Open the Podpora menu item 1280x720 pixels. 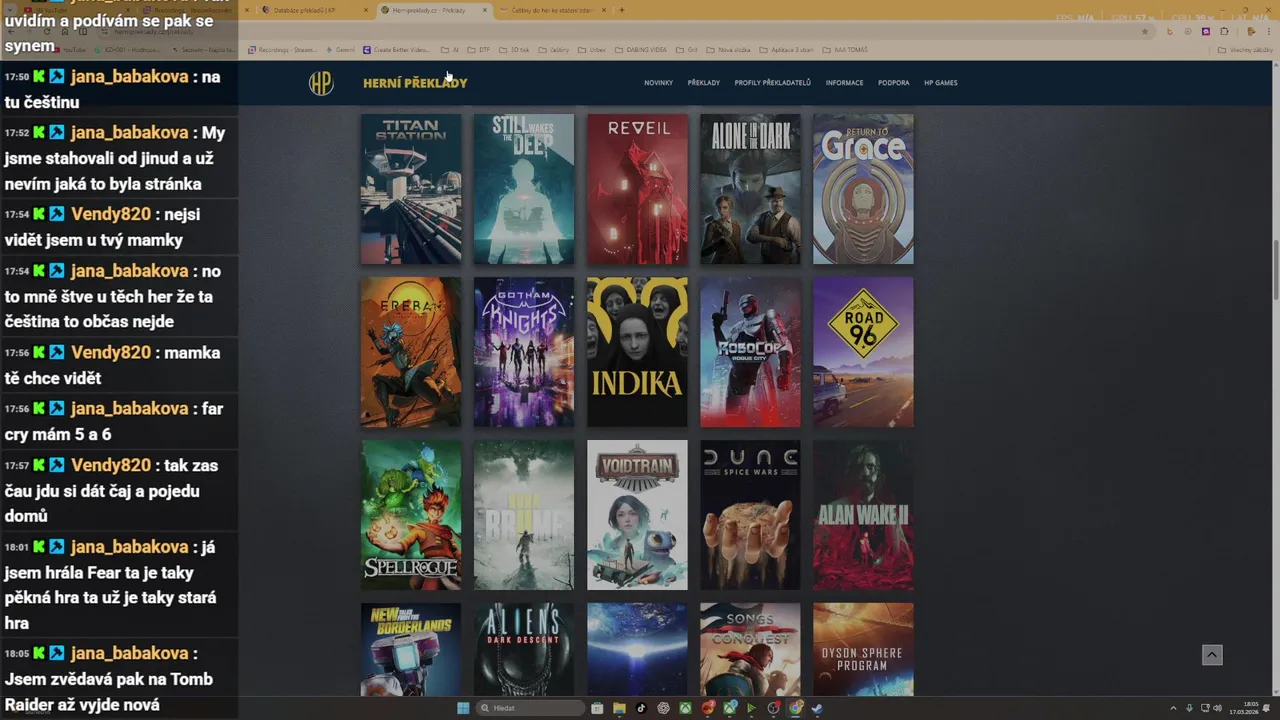pos(894,83)
